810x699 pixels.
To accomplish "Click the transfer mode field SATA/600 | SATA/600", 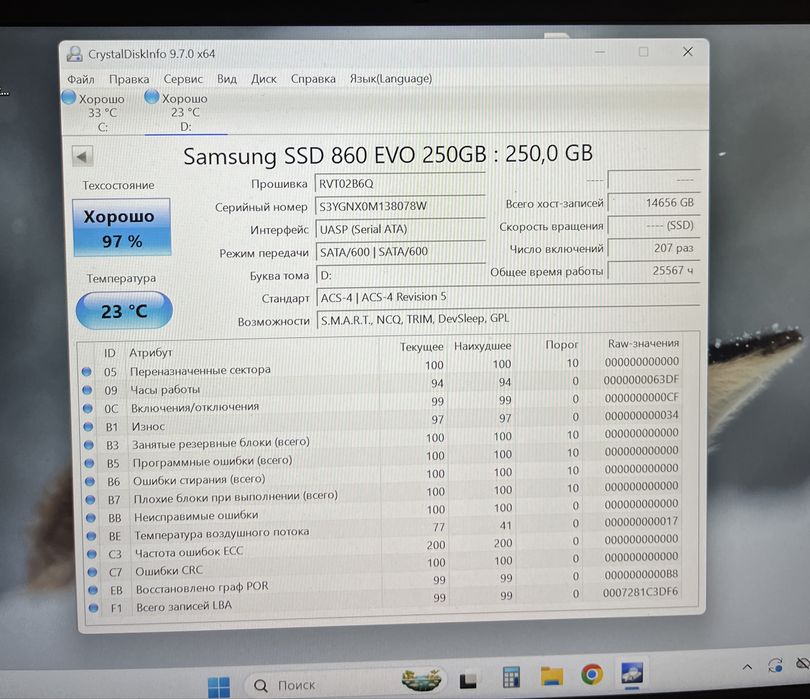I will pyautogui.click(x=400, y=252).
